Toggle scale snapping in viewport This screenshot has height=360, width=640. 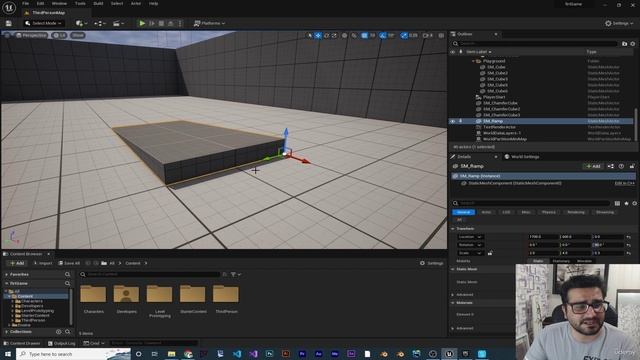pos(404,36)
